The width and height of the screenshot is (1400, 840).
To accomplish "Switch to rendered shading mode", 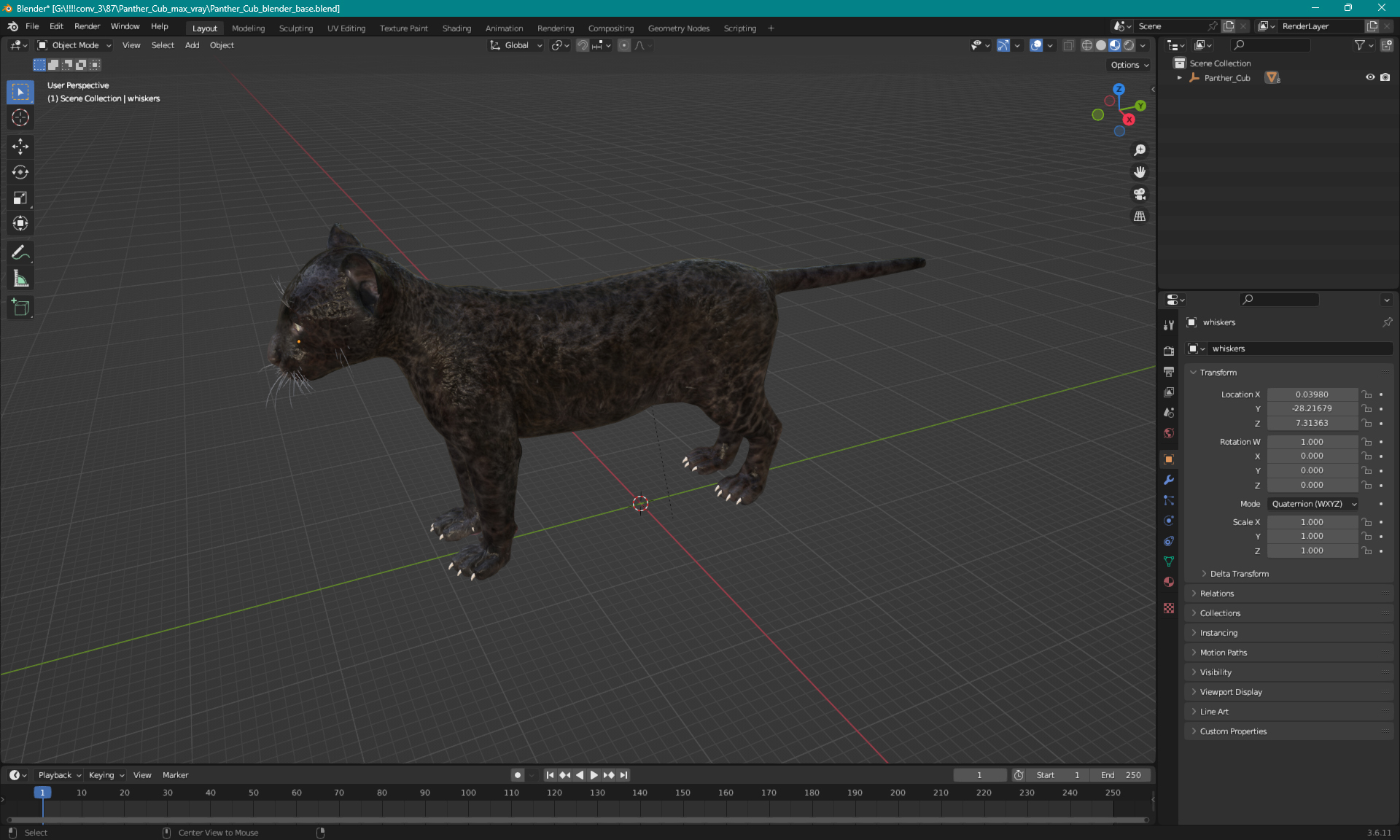I will tap(1129, 45).
